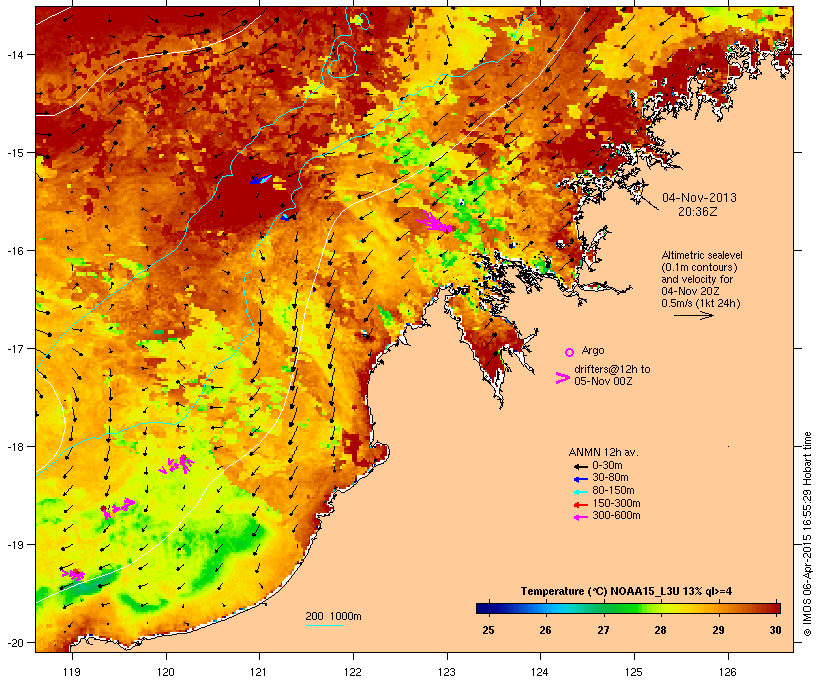Click the 0.5m/s velocity scale arrow
820x680 pixels.
[694, 315]
